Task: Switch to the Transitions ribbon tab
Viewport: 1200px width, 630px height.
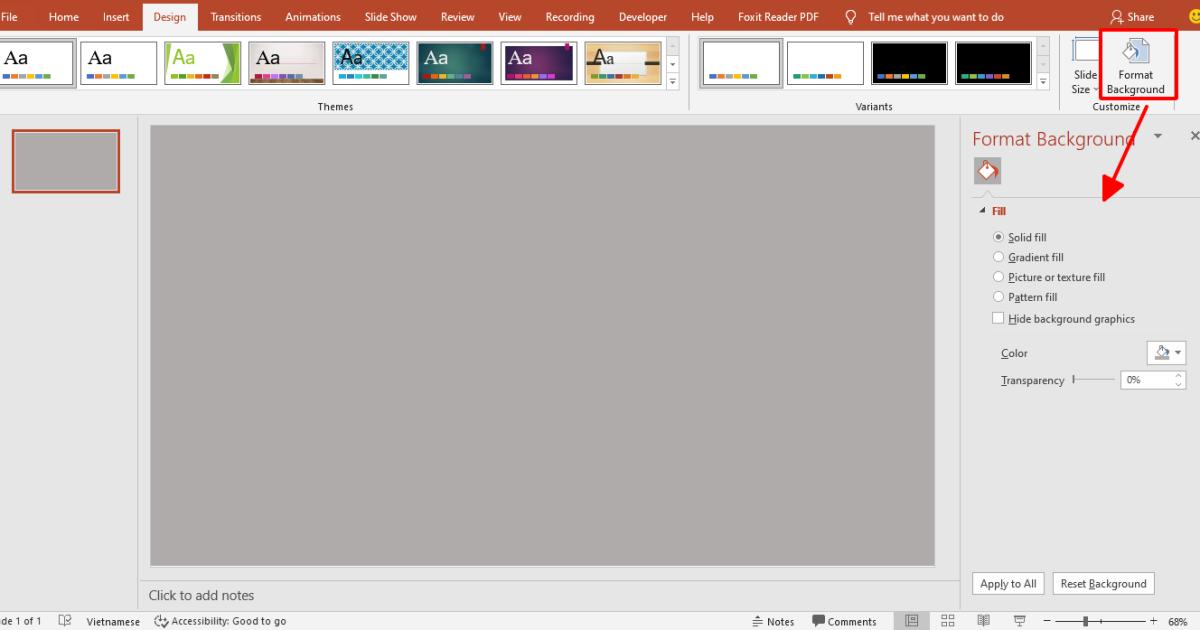Action: click(235, 16)
